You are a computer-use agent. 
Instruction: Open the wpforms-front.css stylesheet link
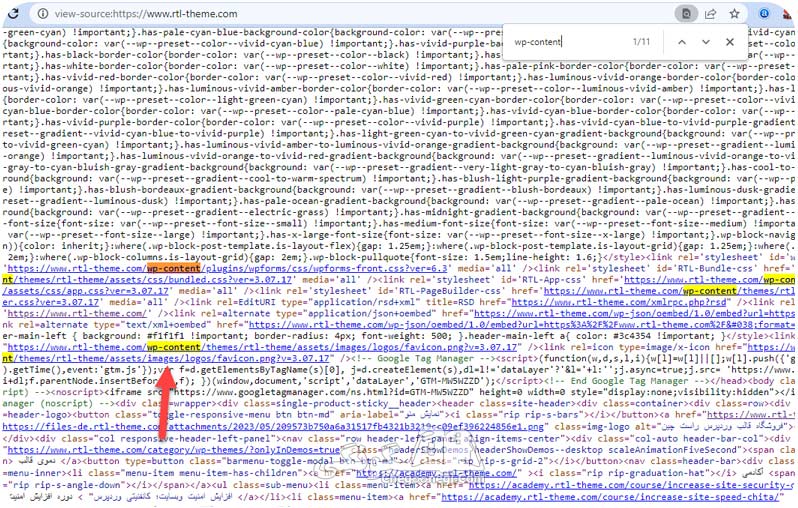(x=227, y=268)
